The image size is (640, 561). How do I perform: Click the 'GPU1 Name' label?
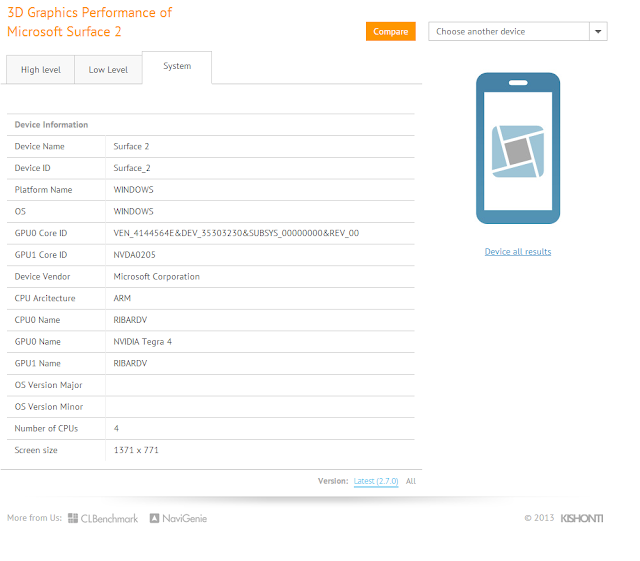[x=38, y=363]
